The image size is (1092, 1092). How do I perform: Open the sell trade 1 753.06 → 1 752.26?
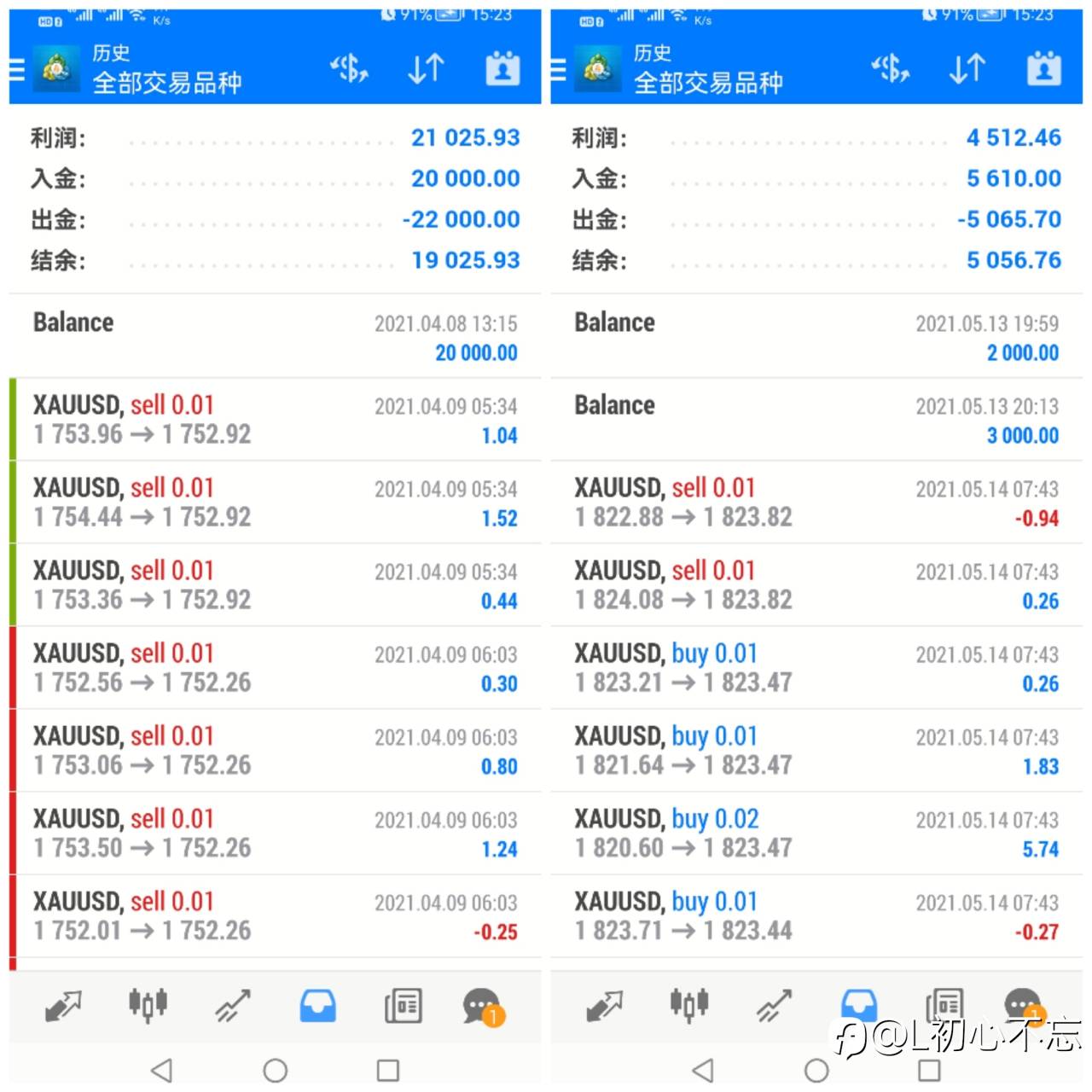275,751
